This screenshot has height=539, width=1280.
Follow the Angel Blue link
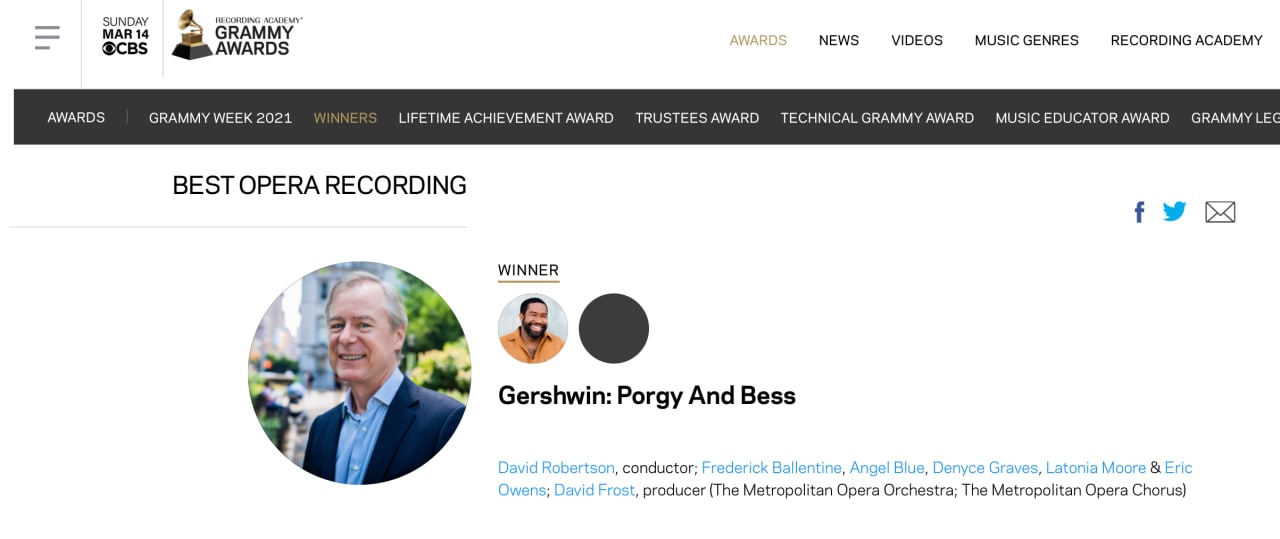[887, 468]
